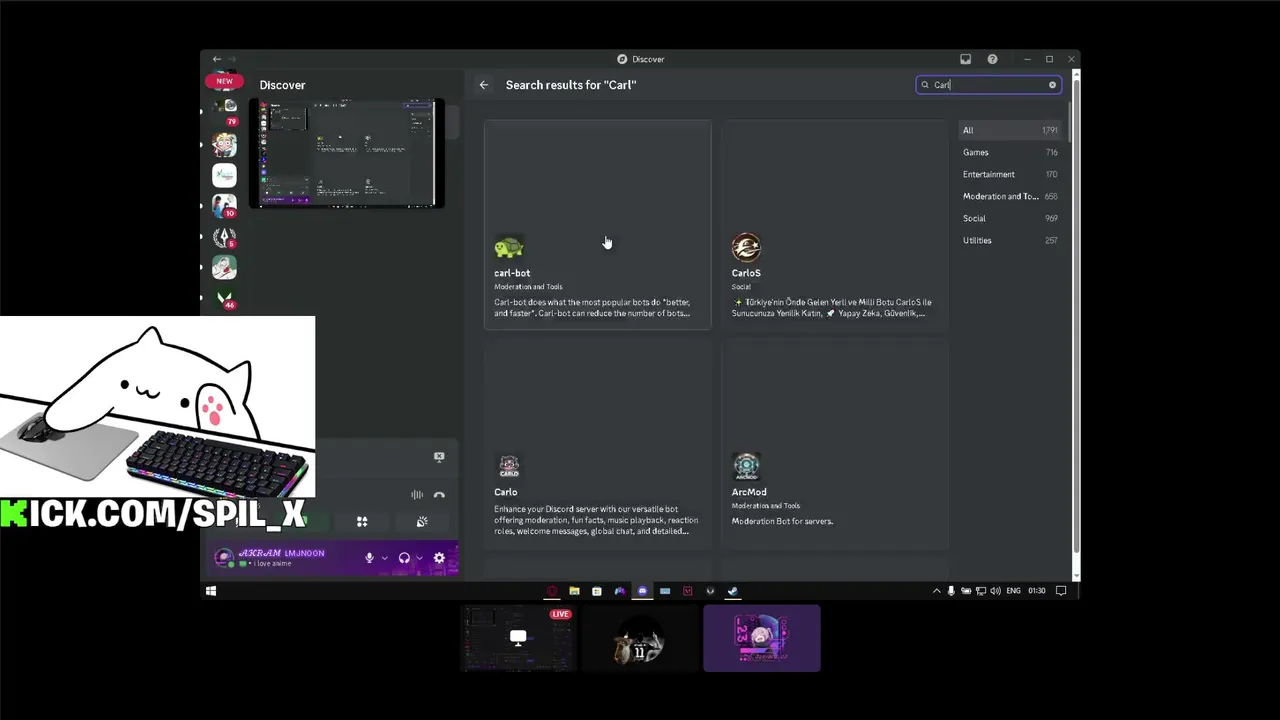This screenshot has height=720, width=1280.
Task: Mute the microphone in the user panel
Action: 369,558
